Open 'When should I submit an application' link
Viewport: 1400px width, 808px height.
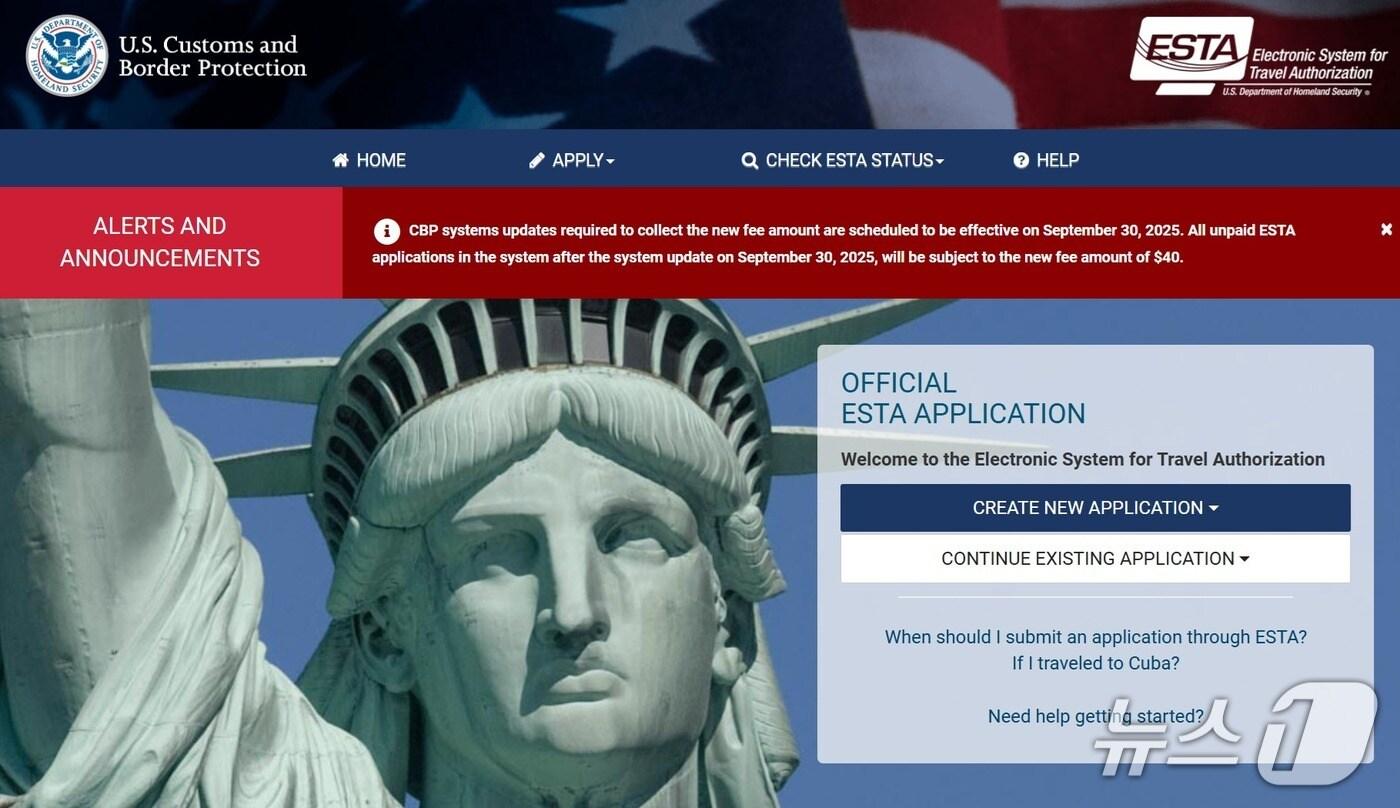click(1095, 637)
